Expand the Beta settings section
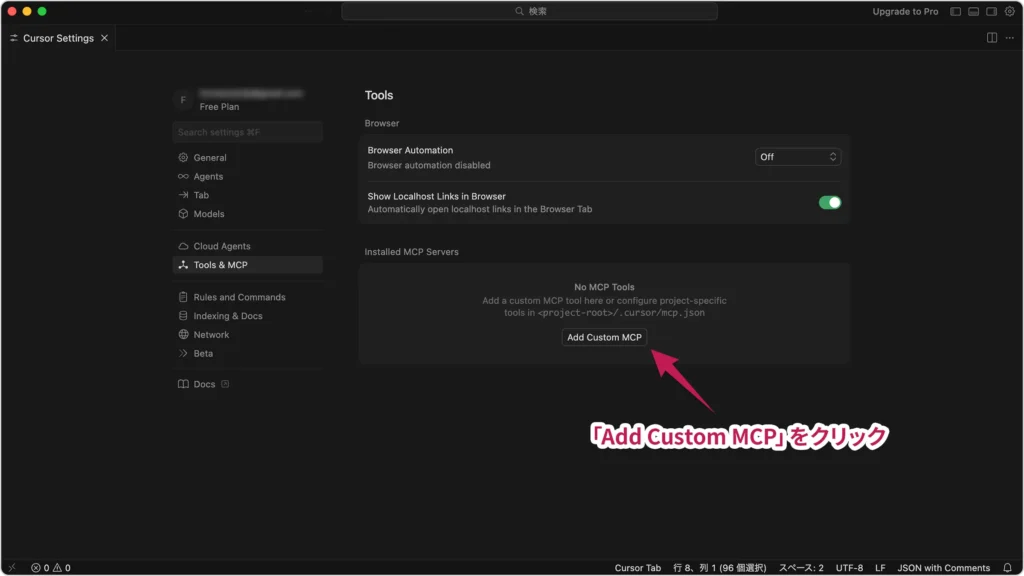The image size is (1024, 576). (x=182, y=352)
